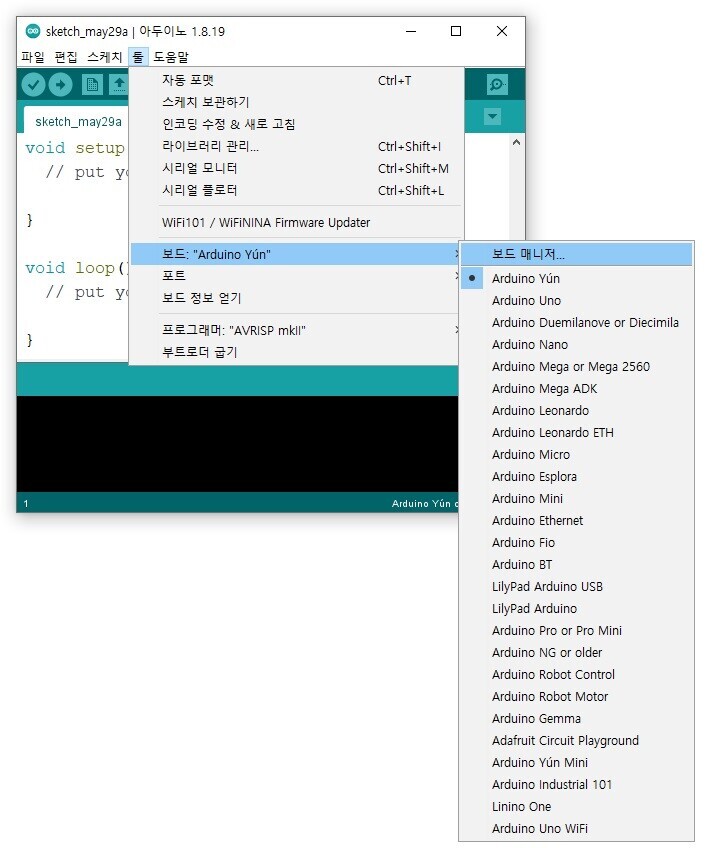Select Arduino Mega ADK board

tap(577, 389)
